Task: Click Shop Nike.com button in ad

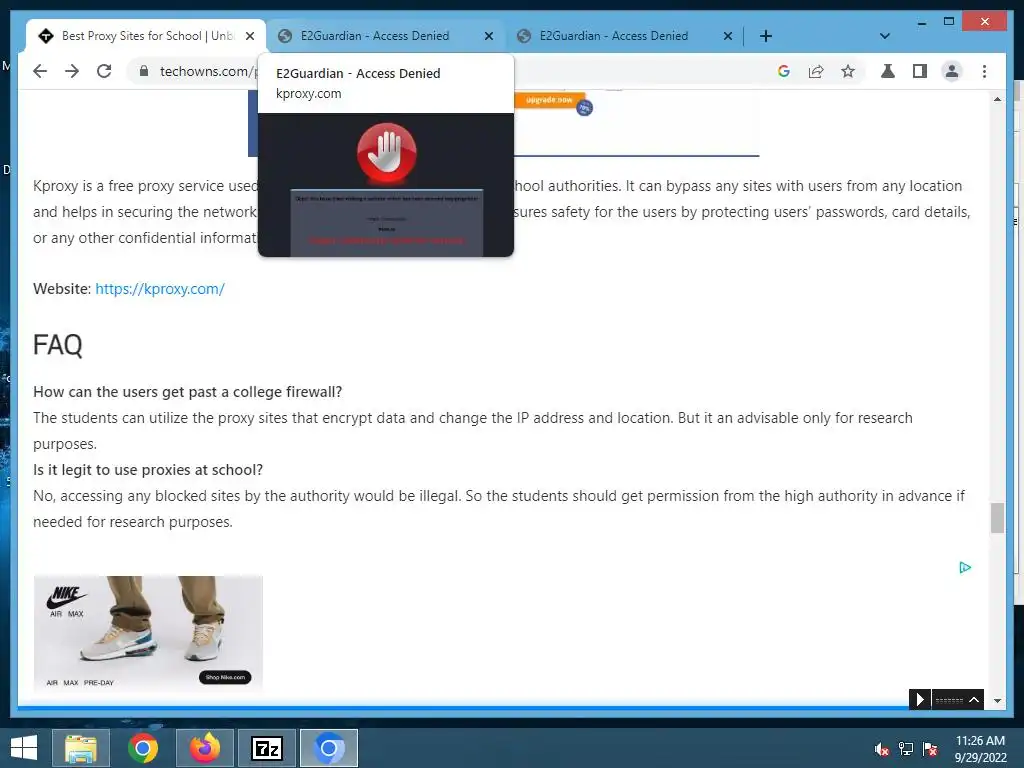Action: [225, 677]
